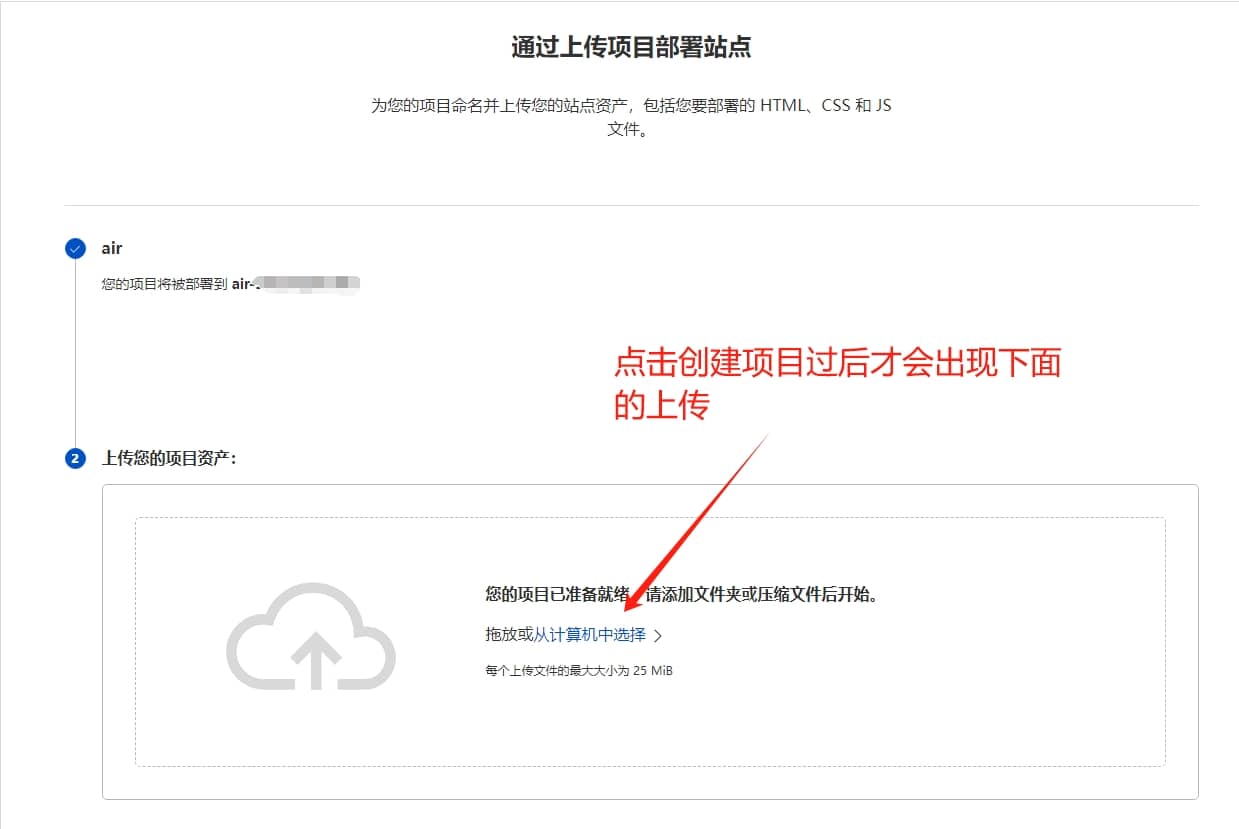This screenshot has width=1239, height=829.
Task: Click the chevron after 从计算机中选择
Action: (x=658, y=636)
